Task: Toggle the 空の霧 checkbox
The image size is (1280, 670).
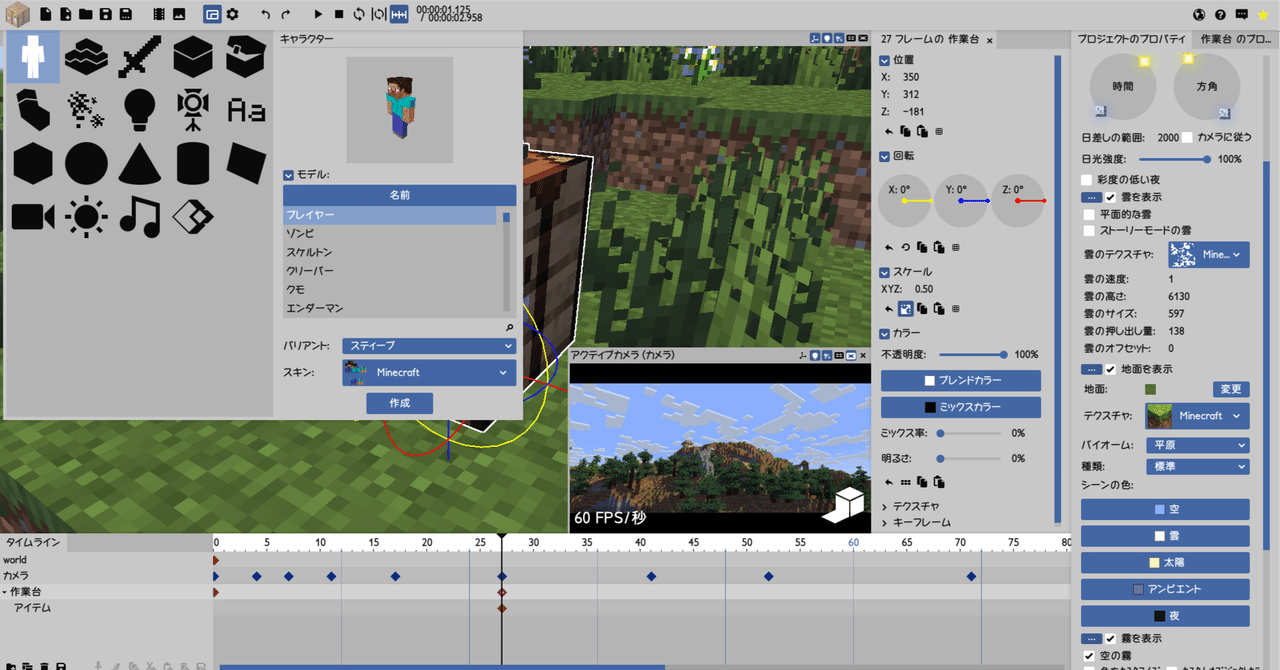Action: click(x=1090, y=655)
